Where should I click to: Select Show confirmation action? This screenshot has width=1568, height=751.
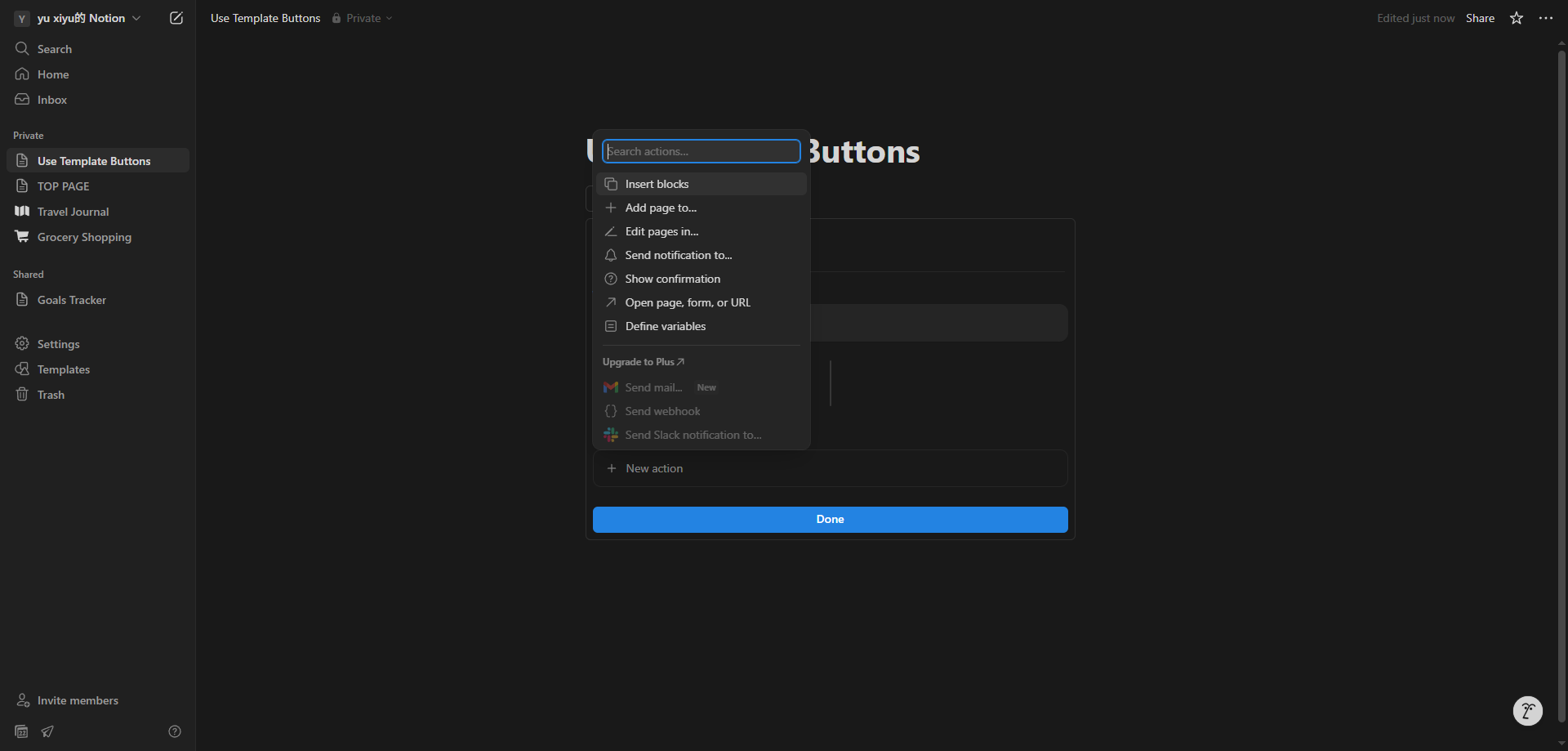tap(702, 279)
